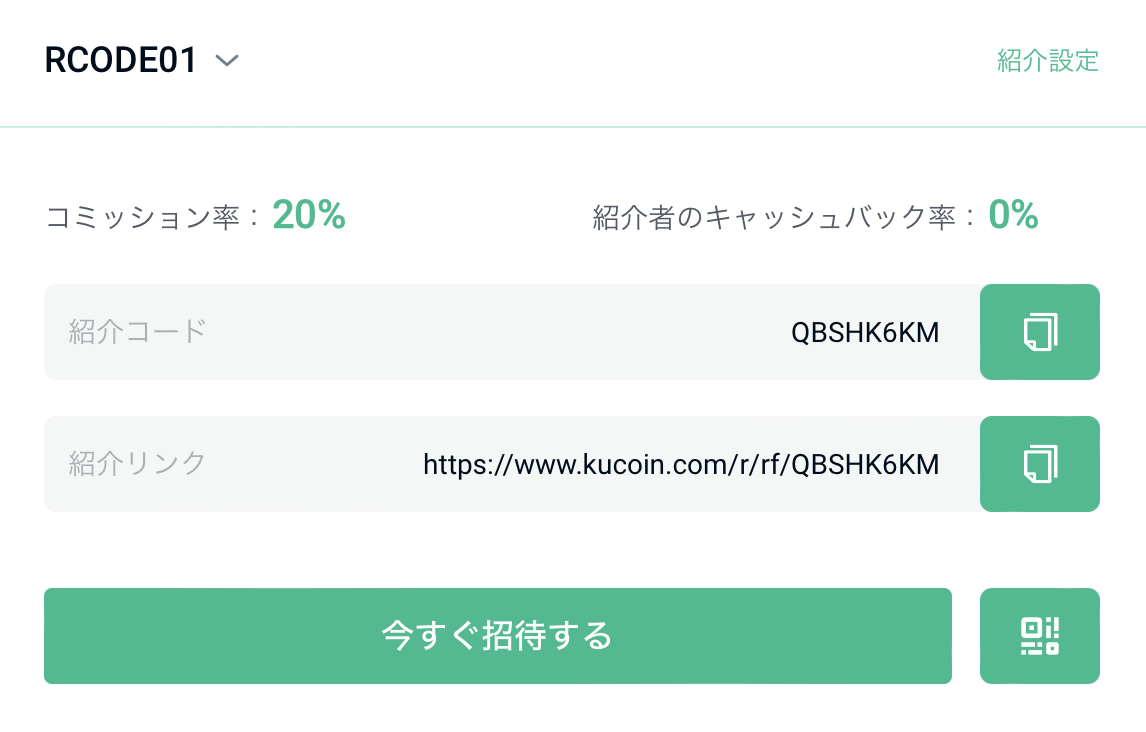
Task: Click the 今すぐ招待する invite button
Action: pyautogui.click(x=498, y=636)
